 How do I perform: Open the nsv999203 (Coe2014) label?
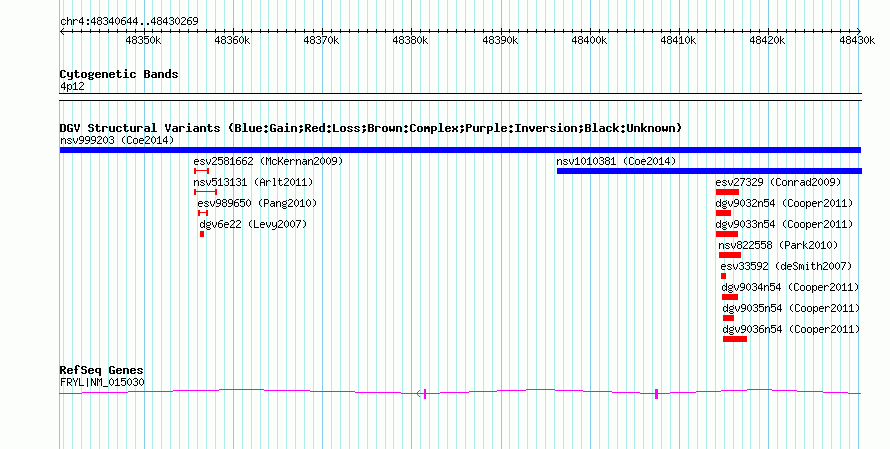[117, 140]
